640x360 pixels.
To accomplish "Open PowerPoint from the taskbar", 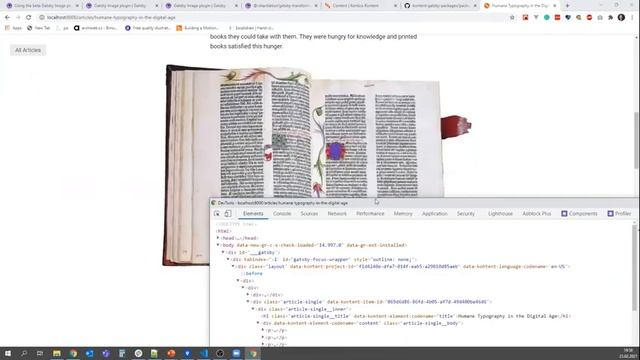I will coord(171,353).
